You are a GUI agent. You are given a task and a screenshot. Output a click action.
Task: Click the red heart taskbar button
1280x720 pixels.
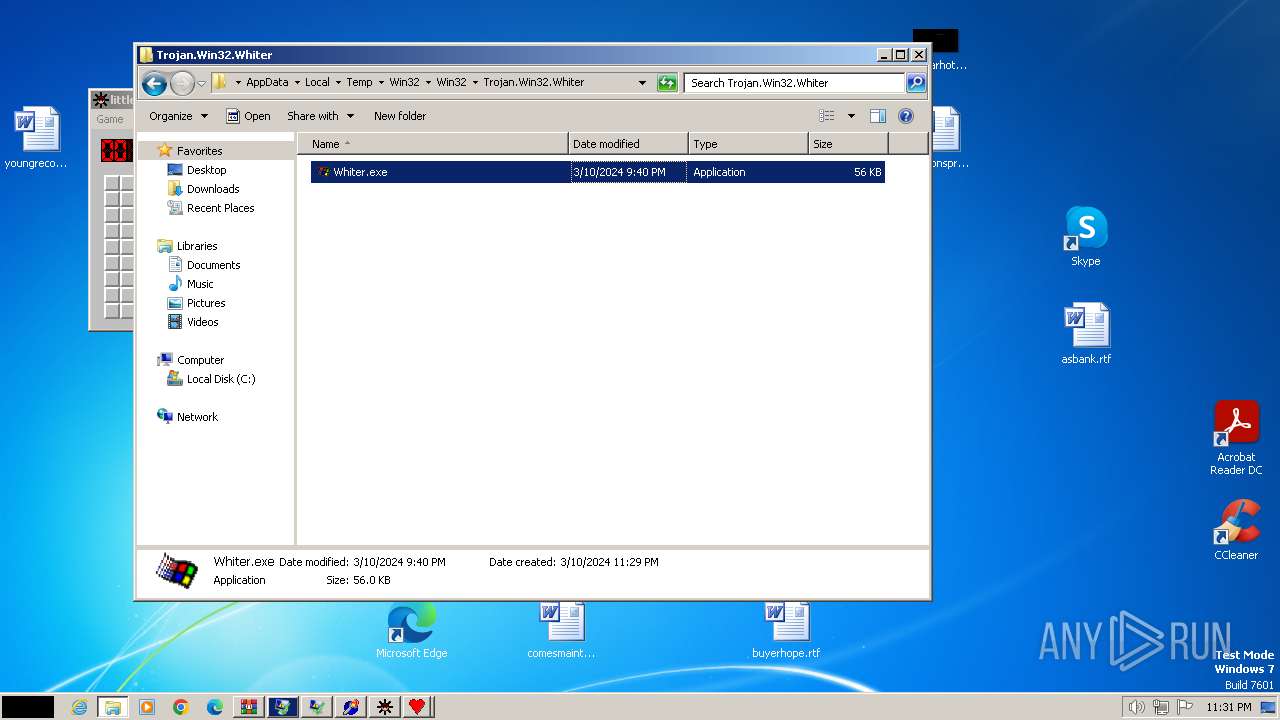click(x=417, y=707)
